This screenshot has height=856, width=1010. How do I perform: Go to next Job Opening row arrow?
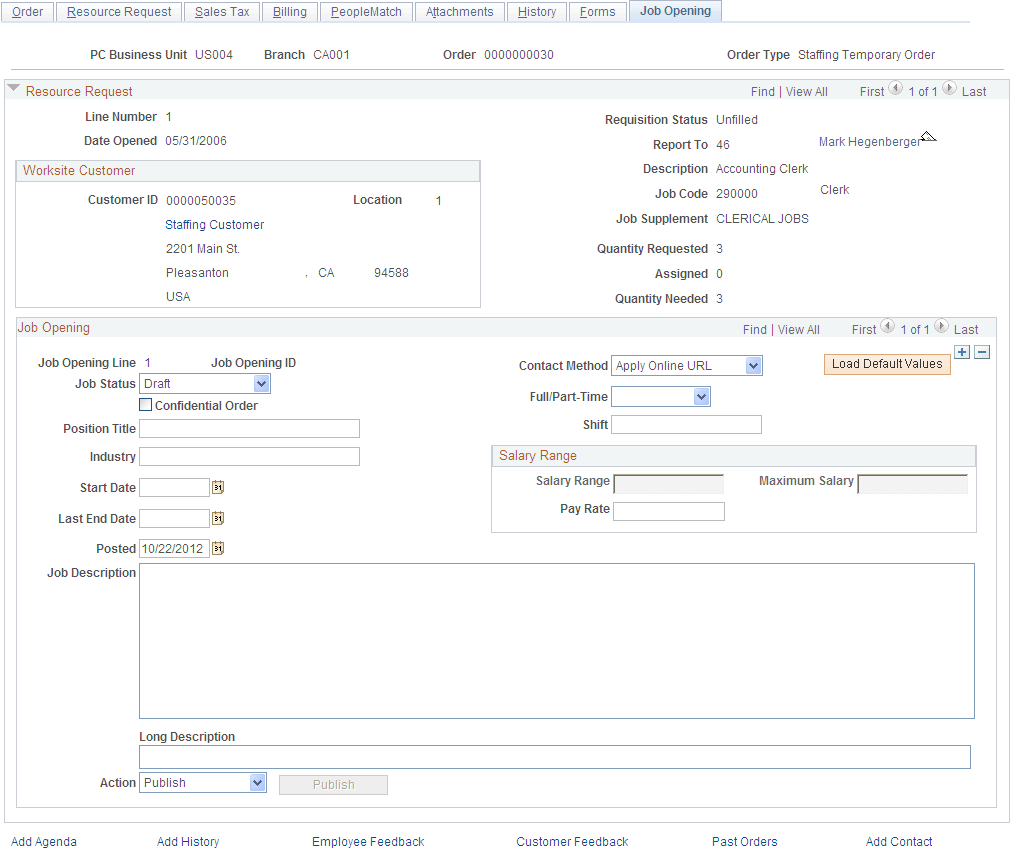click(x=941, y=327)
